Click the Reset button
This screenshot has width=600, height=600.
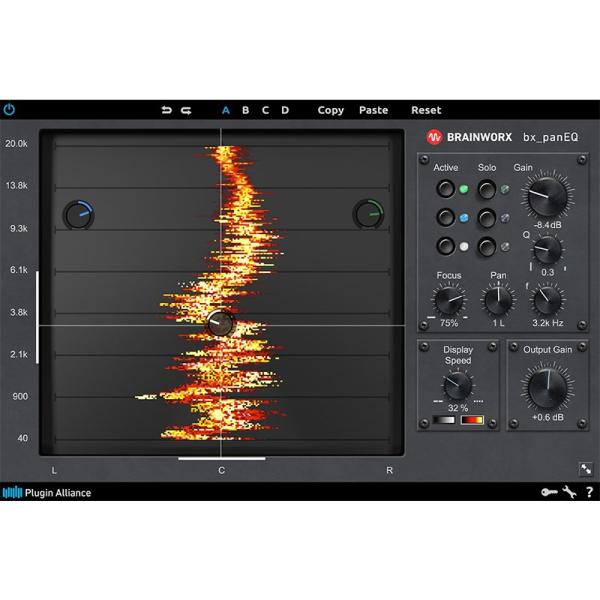point(426,110)
